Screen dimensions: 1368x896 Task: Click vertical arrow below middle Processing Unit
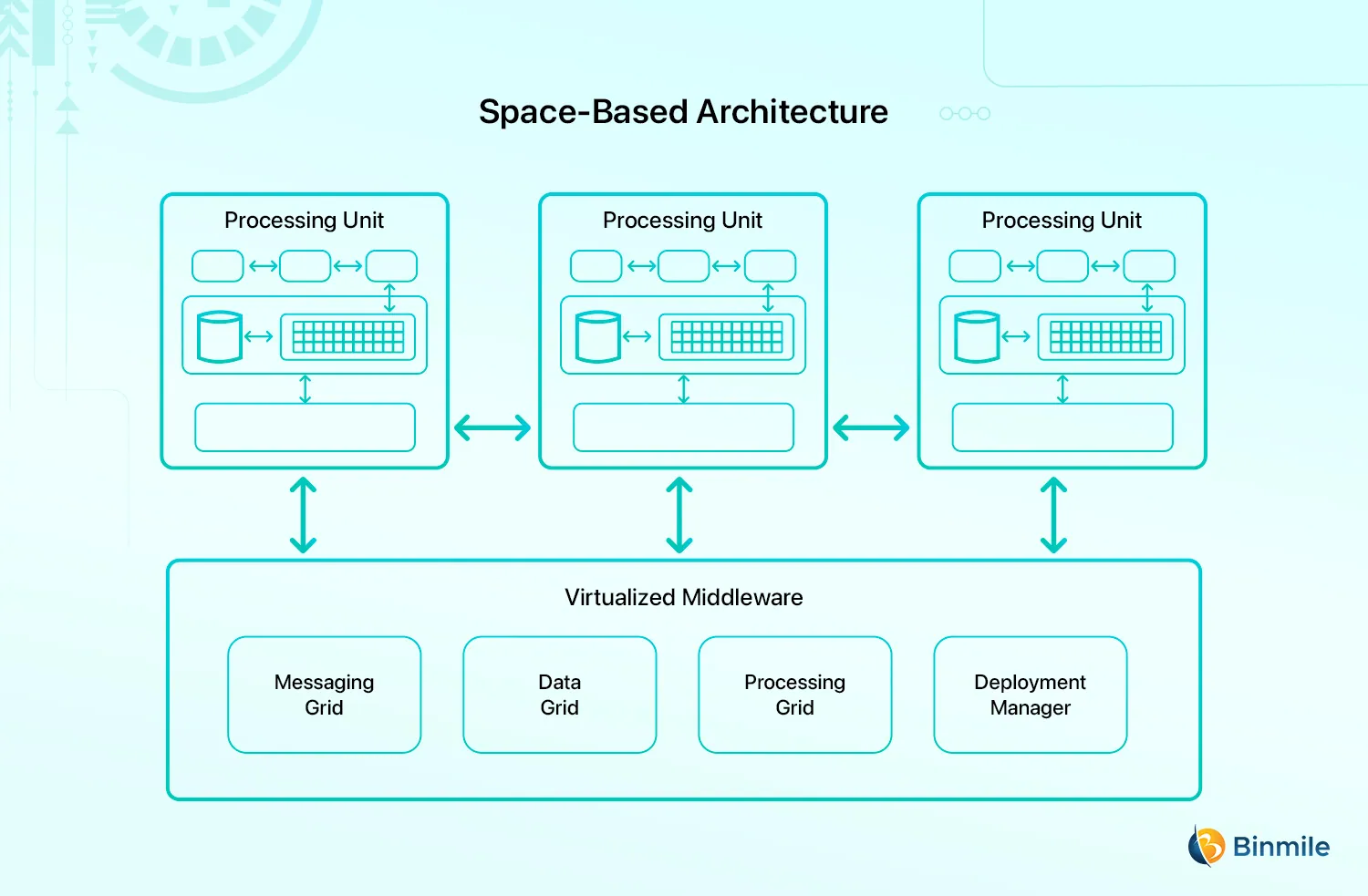pyautogui.click(x=679, y=516)
